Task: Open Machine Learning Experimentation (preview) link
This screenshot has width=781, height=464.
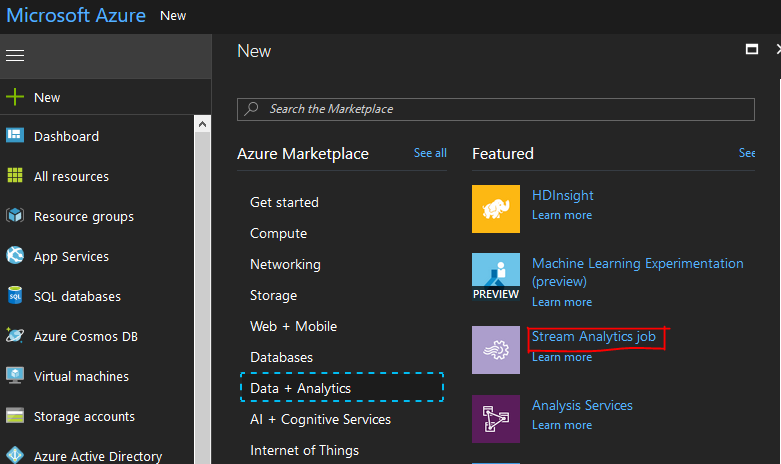Action: (x=638, y=272)
